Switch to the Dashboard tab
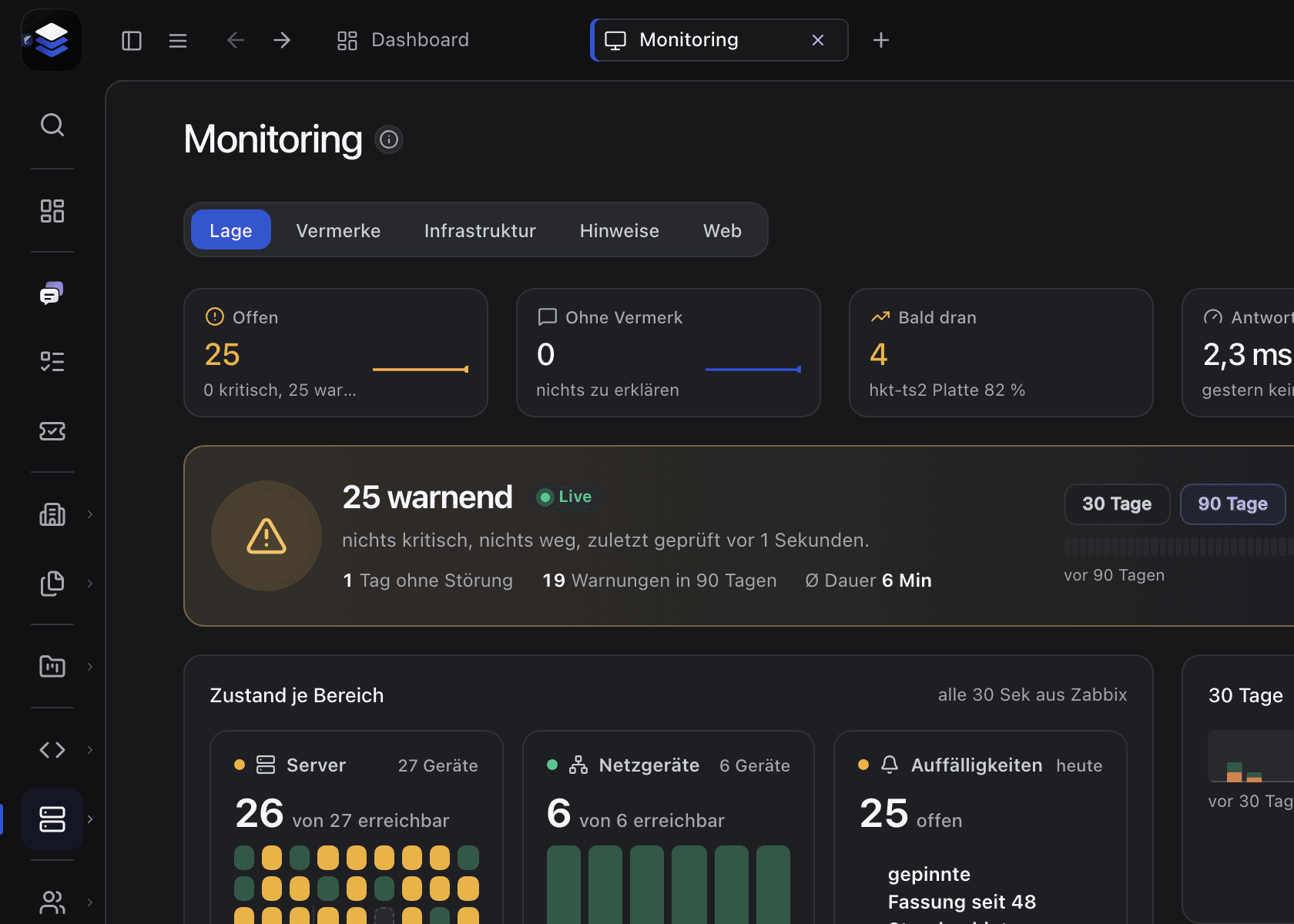Screen dimensions: 1294x924 pyautogui.click(x=403, y=40)
